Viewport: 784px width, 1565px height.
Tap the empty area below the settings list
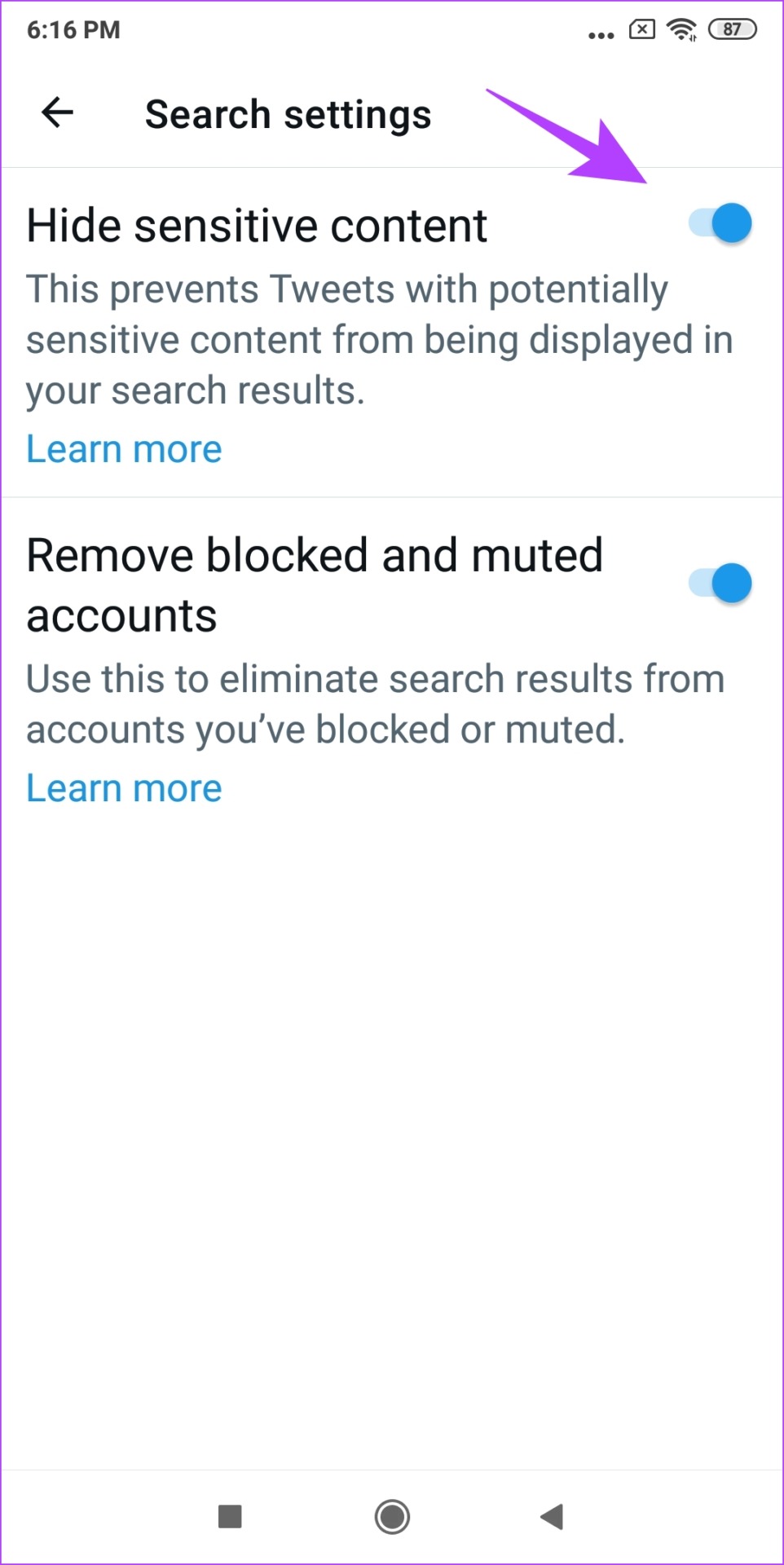391,1141
